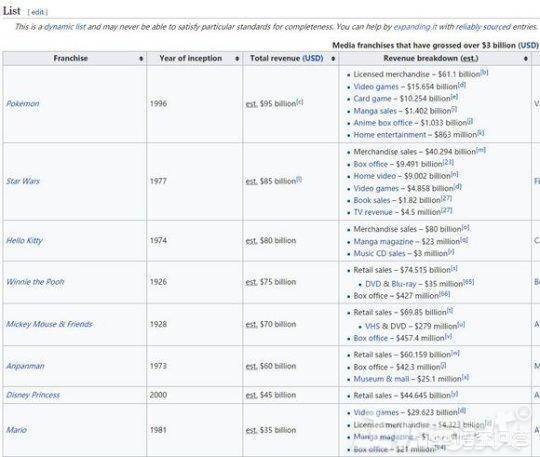
Task: Sort by Revenue breakdown arrows icon
Action: click(x=526, y=59)
